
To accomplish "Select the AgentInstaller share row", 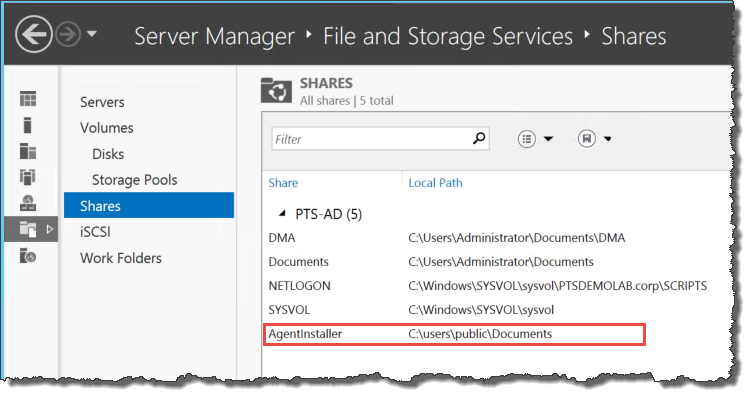I will (x=454, y=334).
